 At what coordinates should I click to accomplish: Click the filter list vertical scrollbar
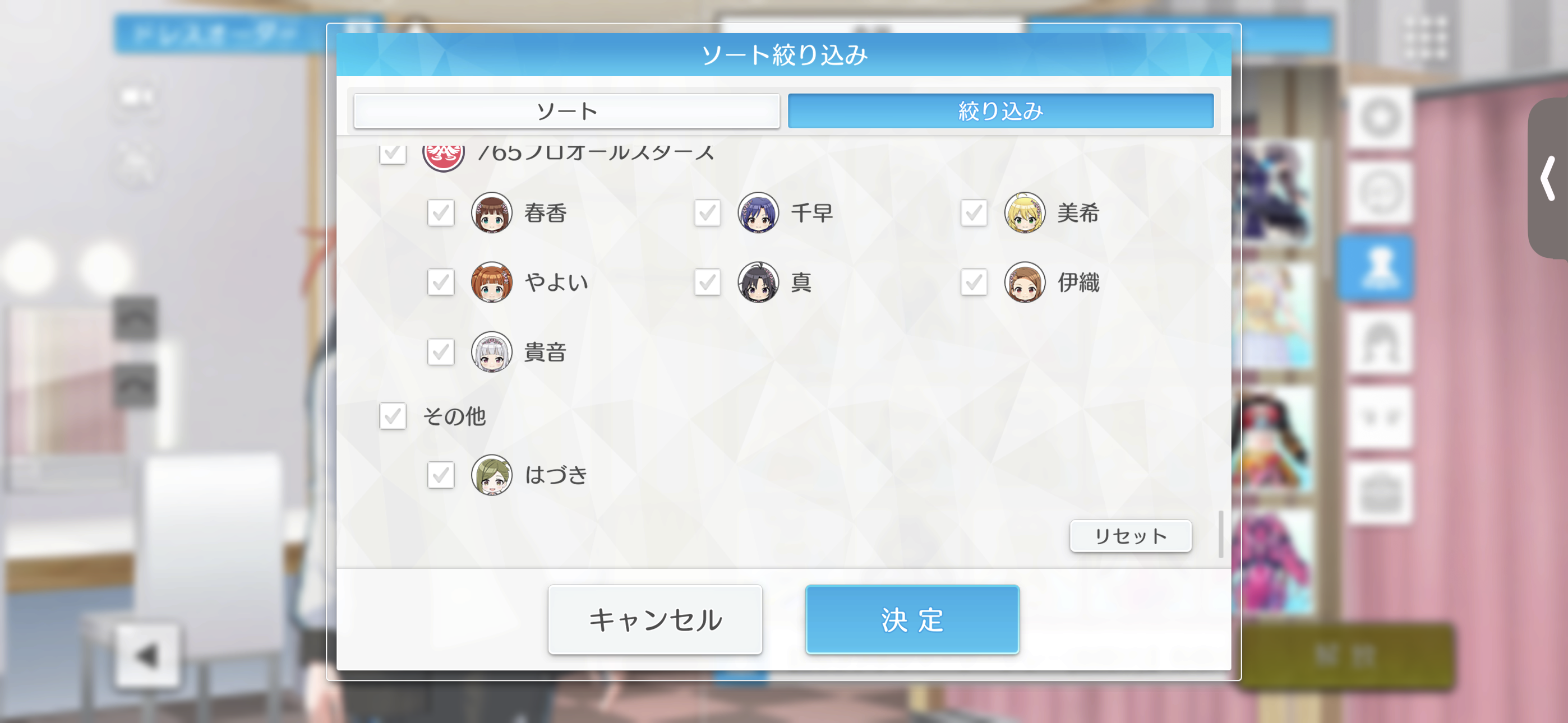pos(1220,534)
